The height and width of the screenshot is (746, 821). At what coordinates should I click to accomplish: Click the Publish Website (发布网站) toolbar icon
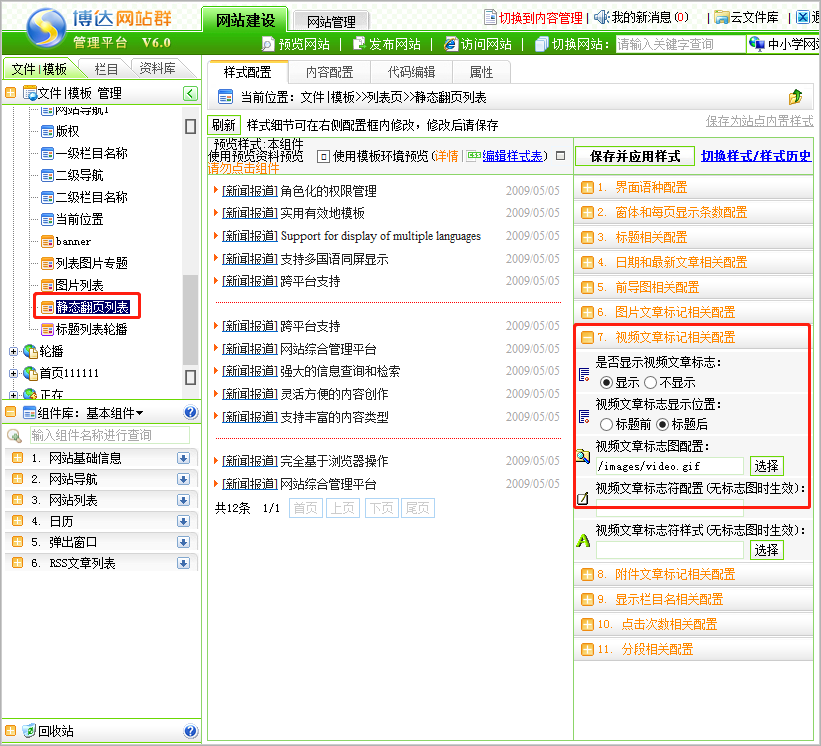coord(359,44)
